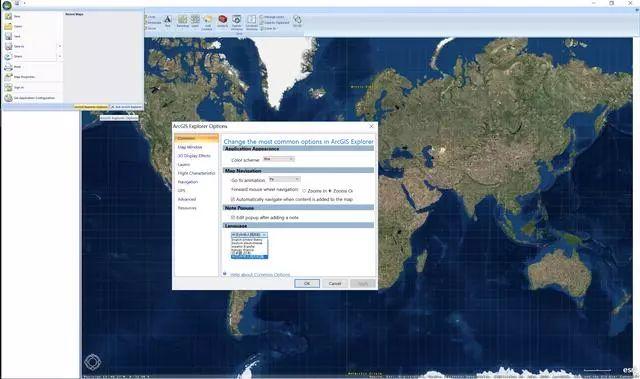Select the highlighted last language option
Screen dimensions: 640x379
click(x=249, y=257)
